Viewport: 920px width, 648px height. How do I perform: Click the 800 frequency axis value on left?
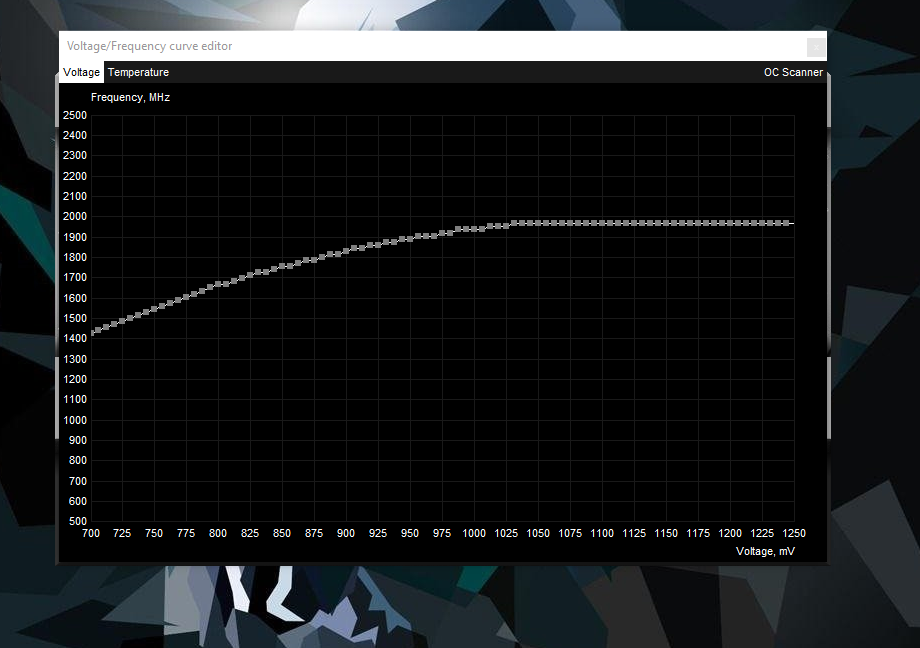pyautogui.click(x=77, y=460)
